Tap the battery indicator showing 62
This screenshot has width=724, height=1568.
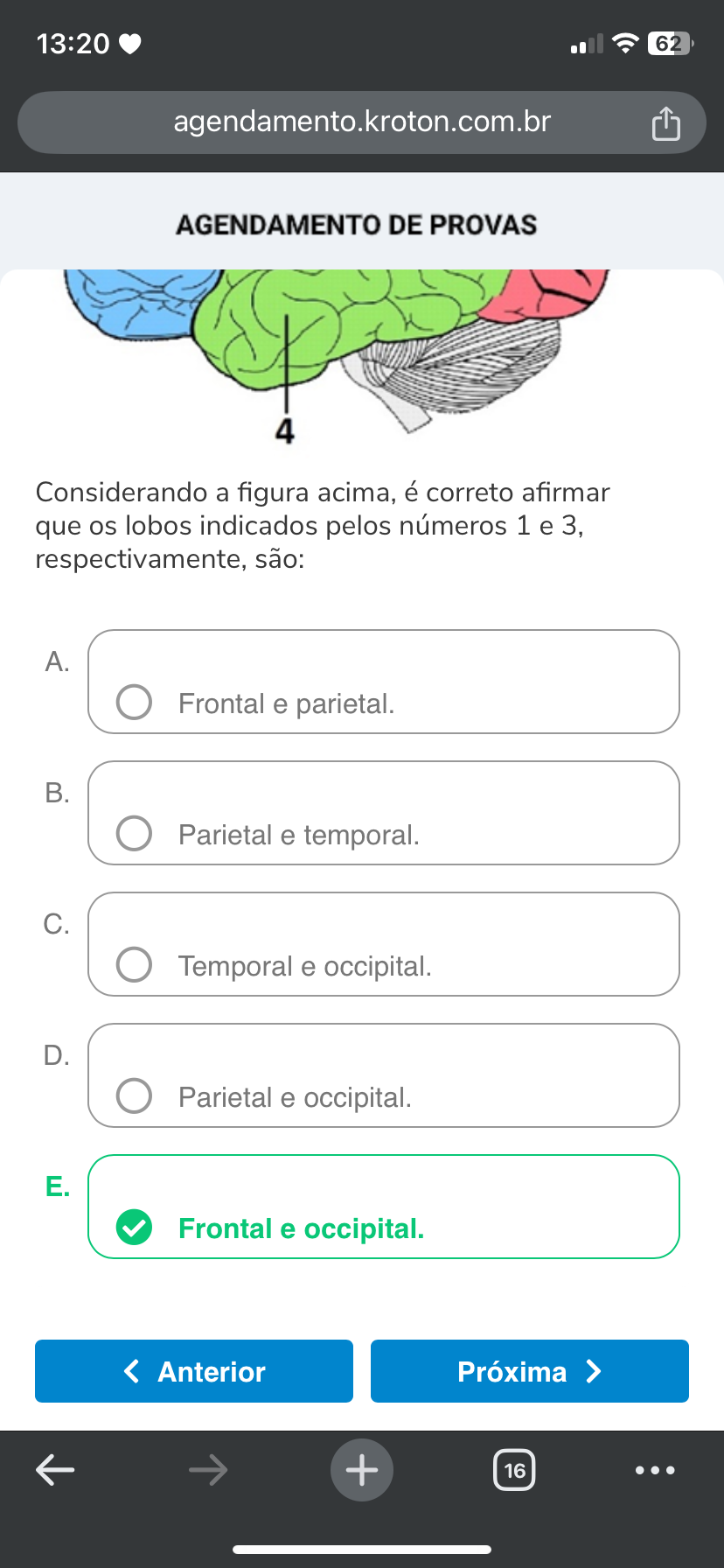pos(669,44)
